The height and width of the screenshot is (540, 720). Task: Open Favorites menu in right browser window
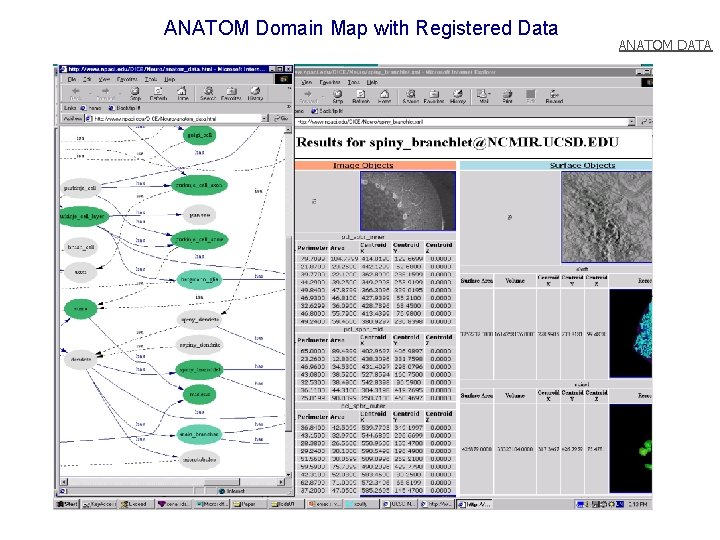point(329,82)
